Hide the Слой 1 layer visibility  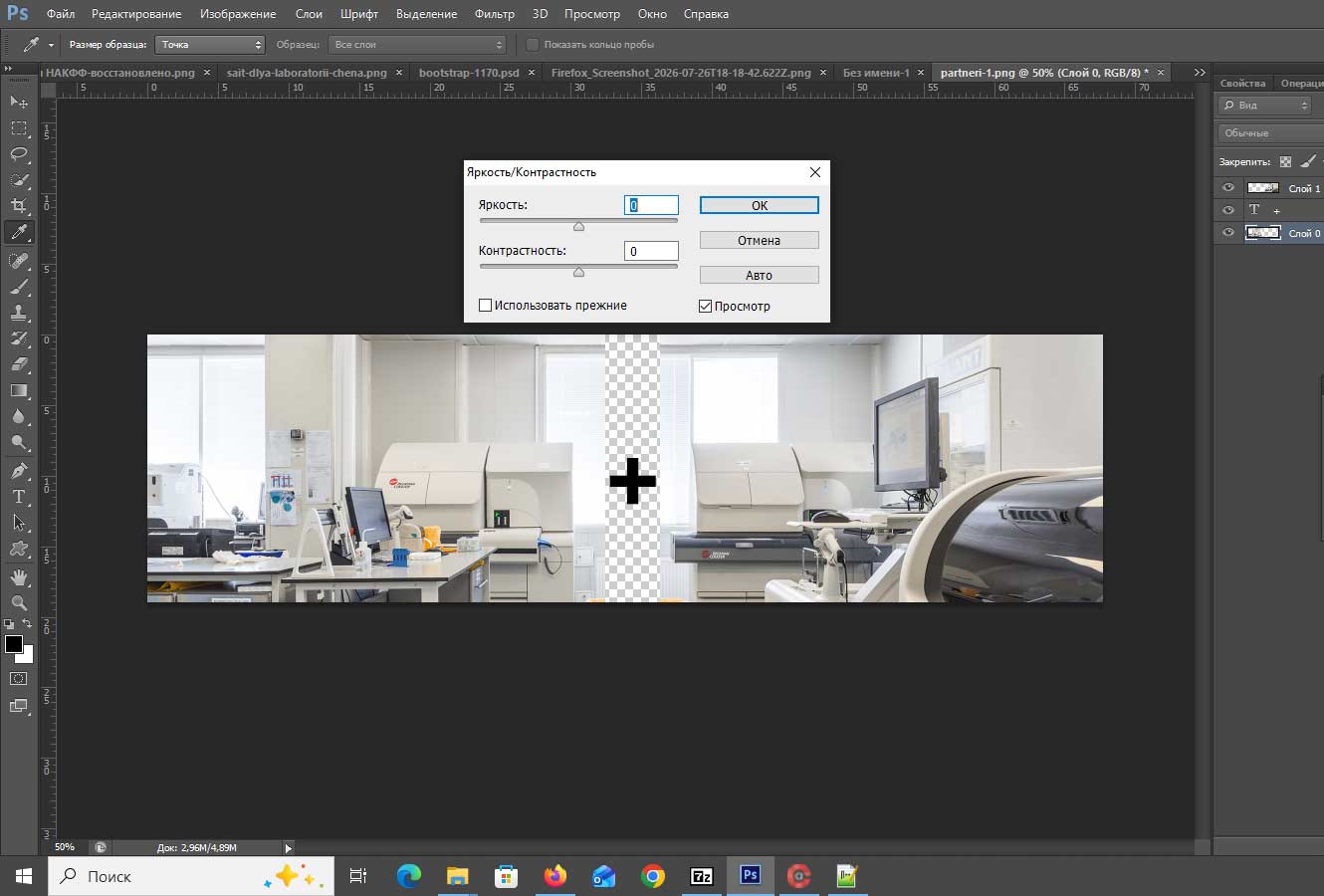click(1228, 188)
